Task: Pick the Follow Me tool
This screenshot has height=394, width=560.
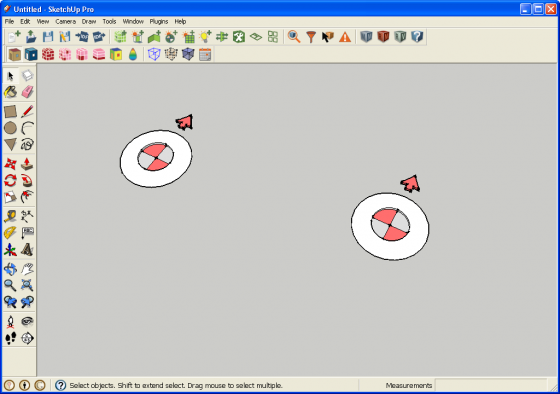Action: coord(27,180)
